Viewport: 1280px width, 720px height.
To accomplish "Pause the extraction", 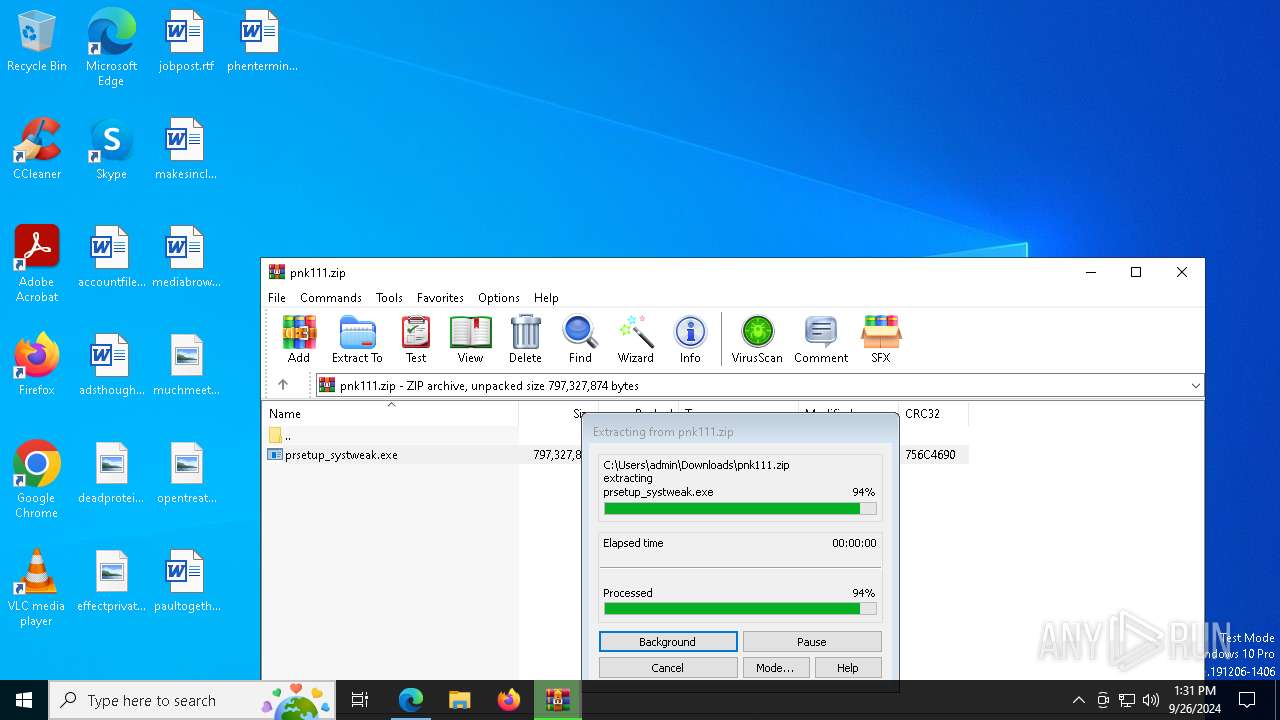I will 812,642.
